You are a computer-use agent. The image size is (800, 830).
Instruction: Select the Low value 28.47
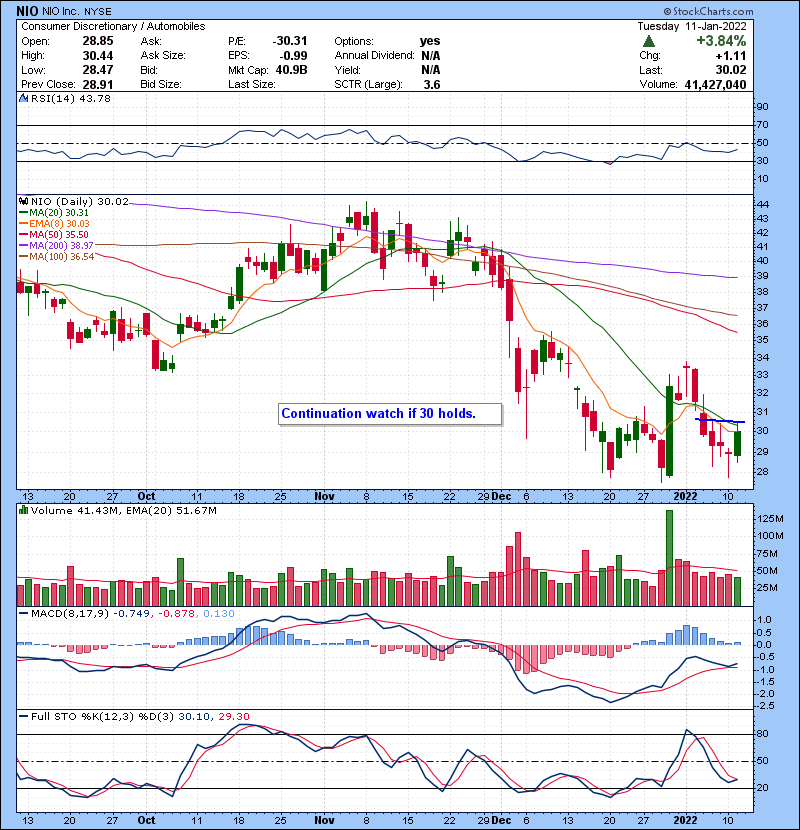[97, 70]
